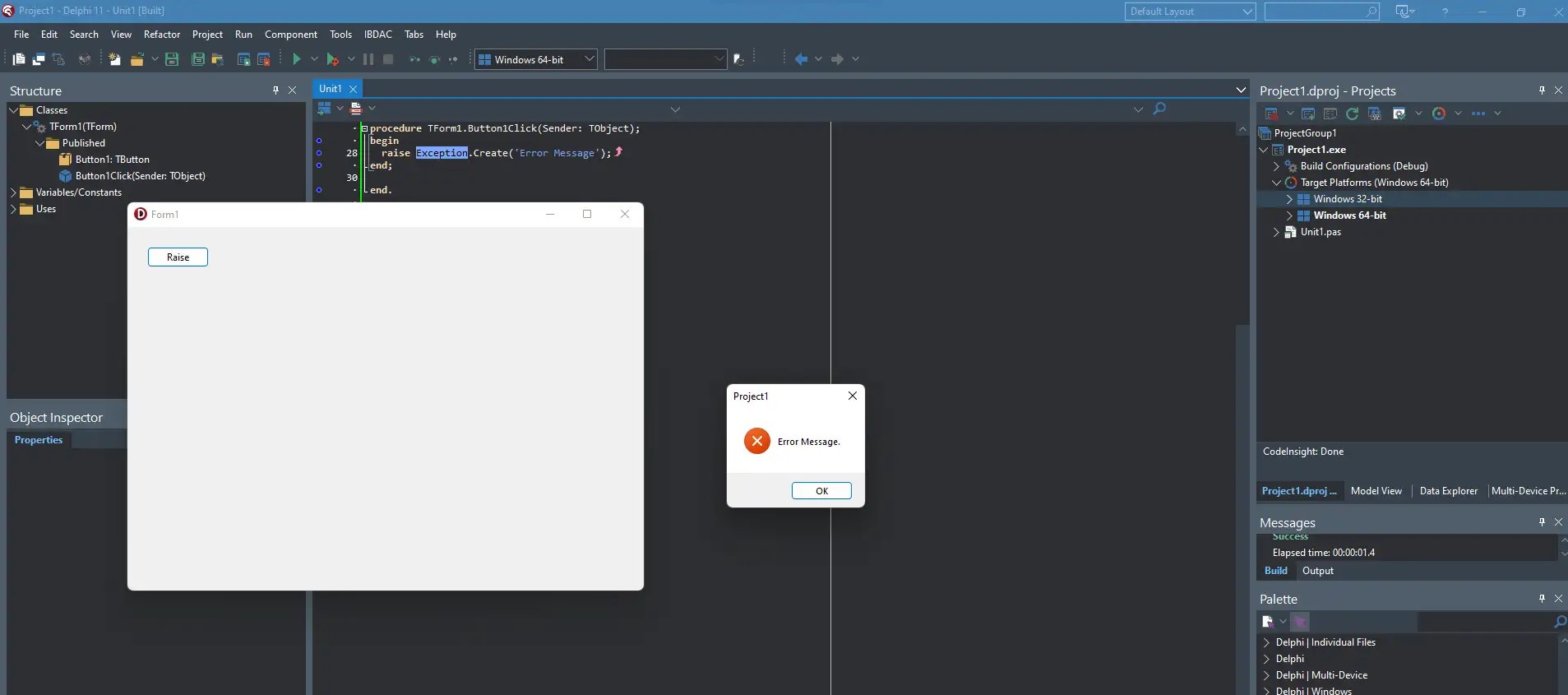This screenshot has height=695, width=1568.
Task: Click the green Sync icon in Projects toolbar
Action: point(1352,113)
